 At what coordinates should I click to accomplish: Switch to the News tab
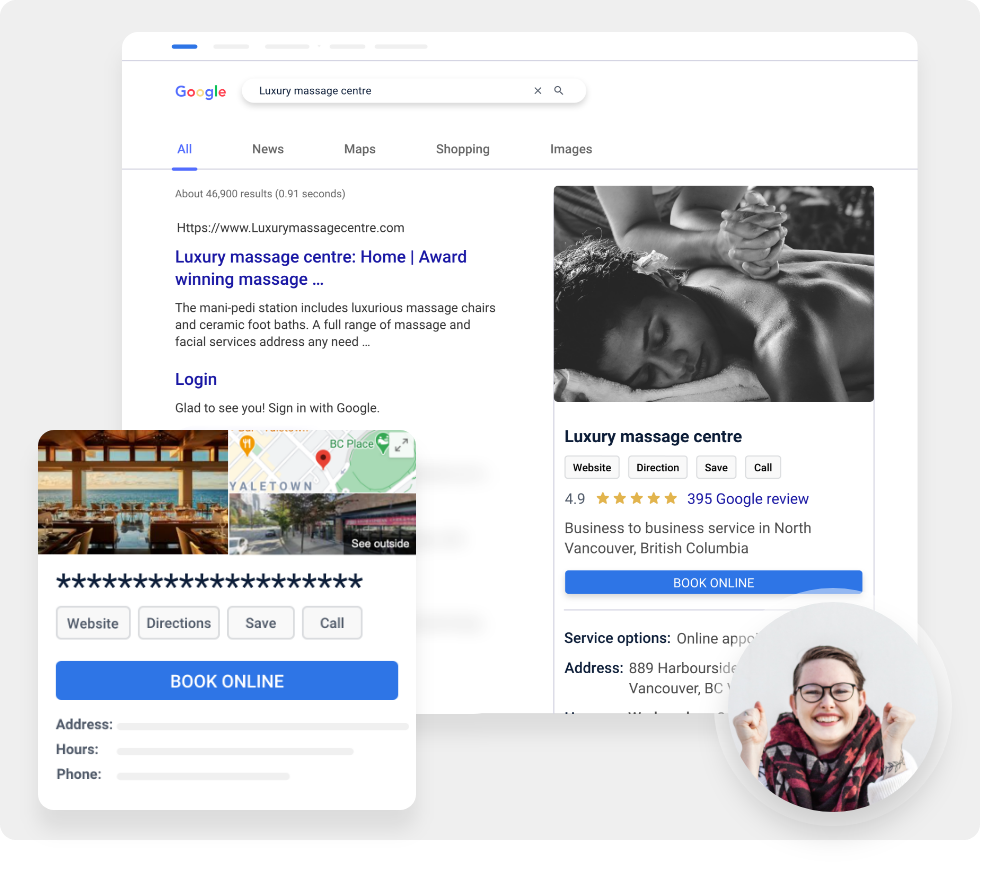pos(268,149)
